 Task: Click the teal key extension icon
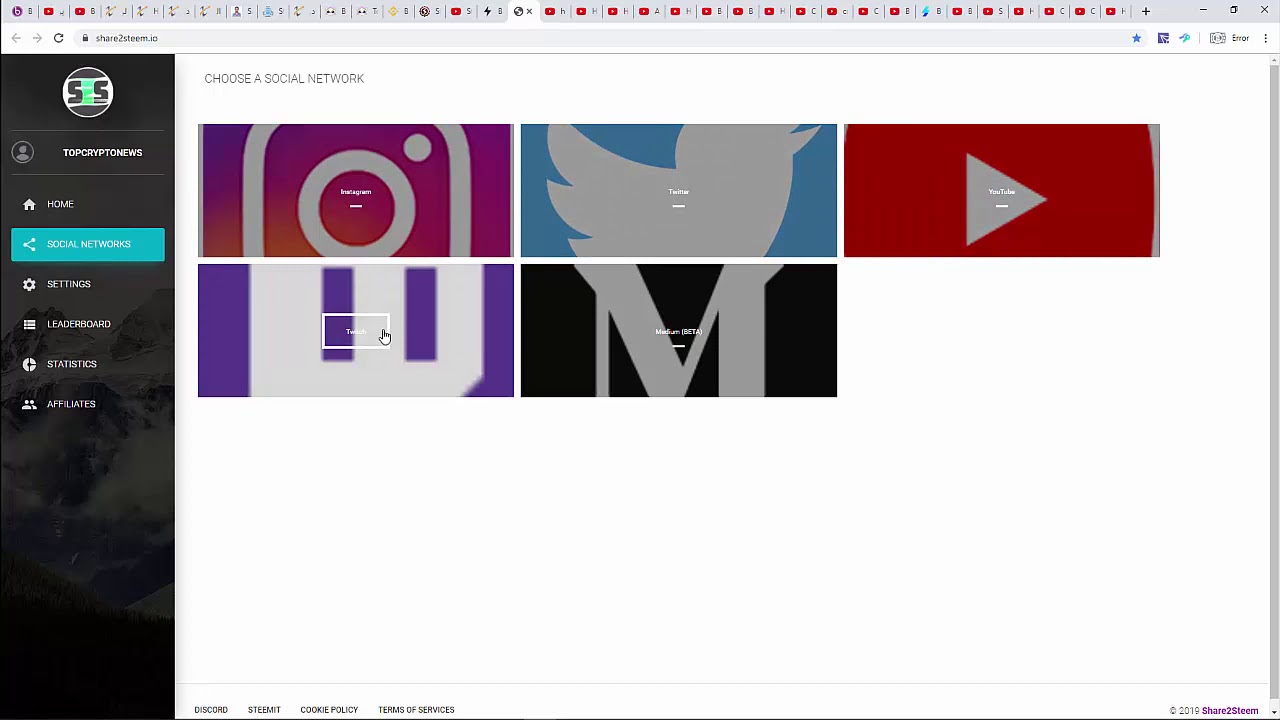[x=1185, y=38]
